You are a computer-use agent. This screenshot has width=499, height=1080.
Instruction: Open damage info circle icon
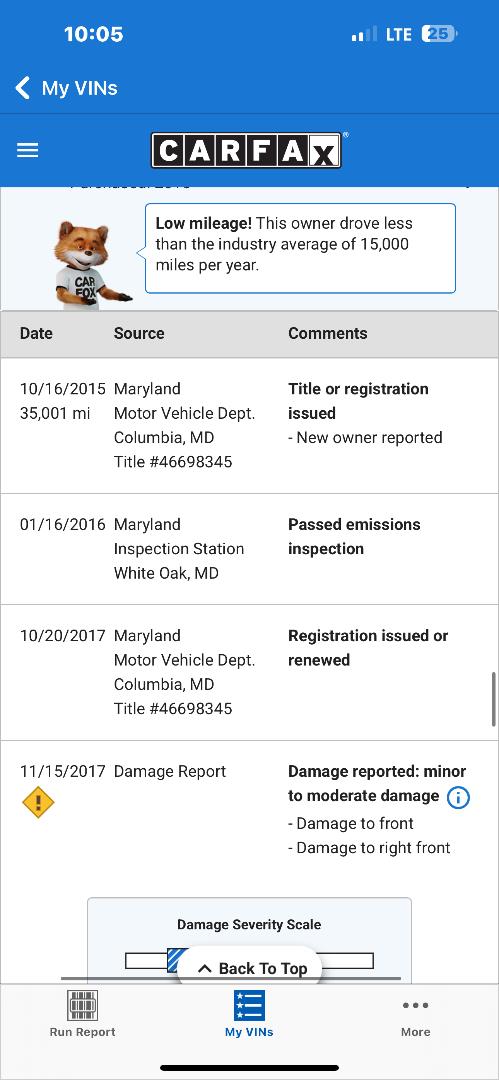[458, 798]
